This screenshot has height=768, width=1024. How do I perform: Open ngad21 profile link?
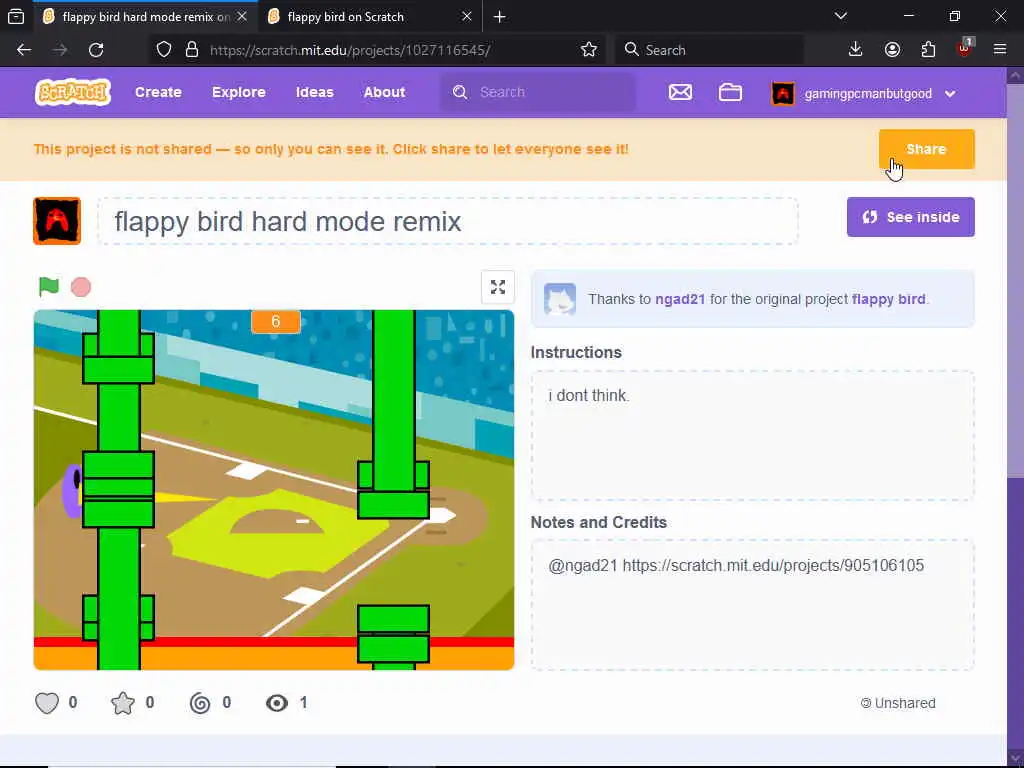pyautogui.click(x=680, y=299)
